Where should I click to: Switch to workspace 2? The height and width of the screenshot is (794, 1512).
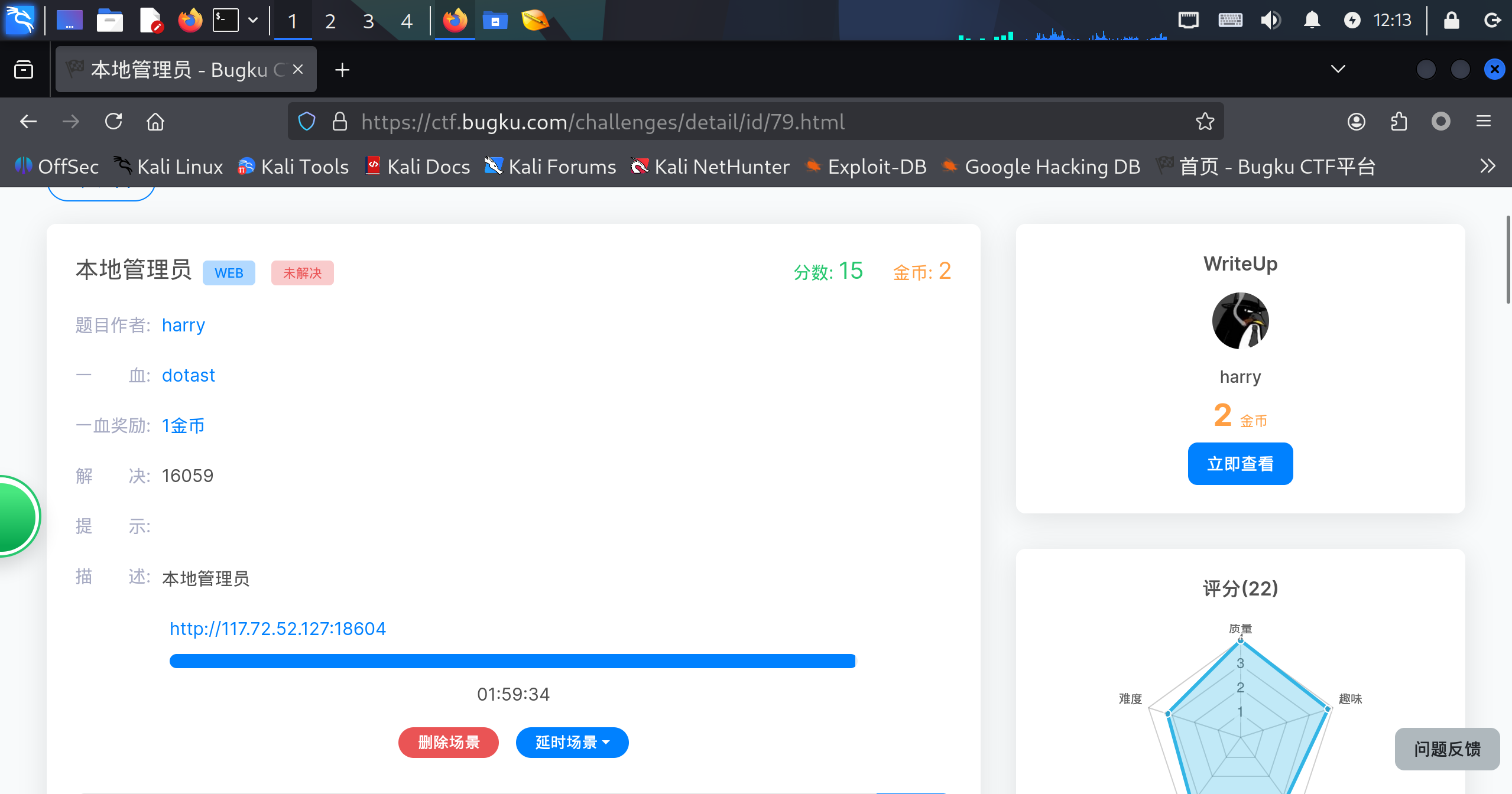click(x=330, y=21)
